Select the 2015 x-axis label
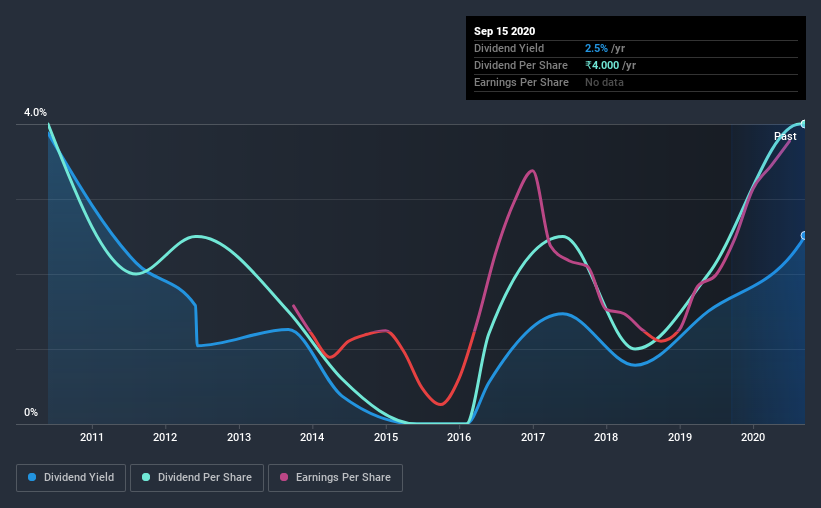 point(386,437)
